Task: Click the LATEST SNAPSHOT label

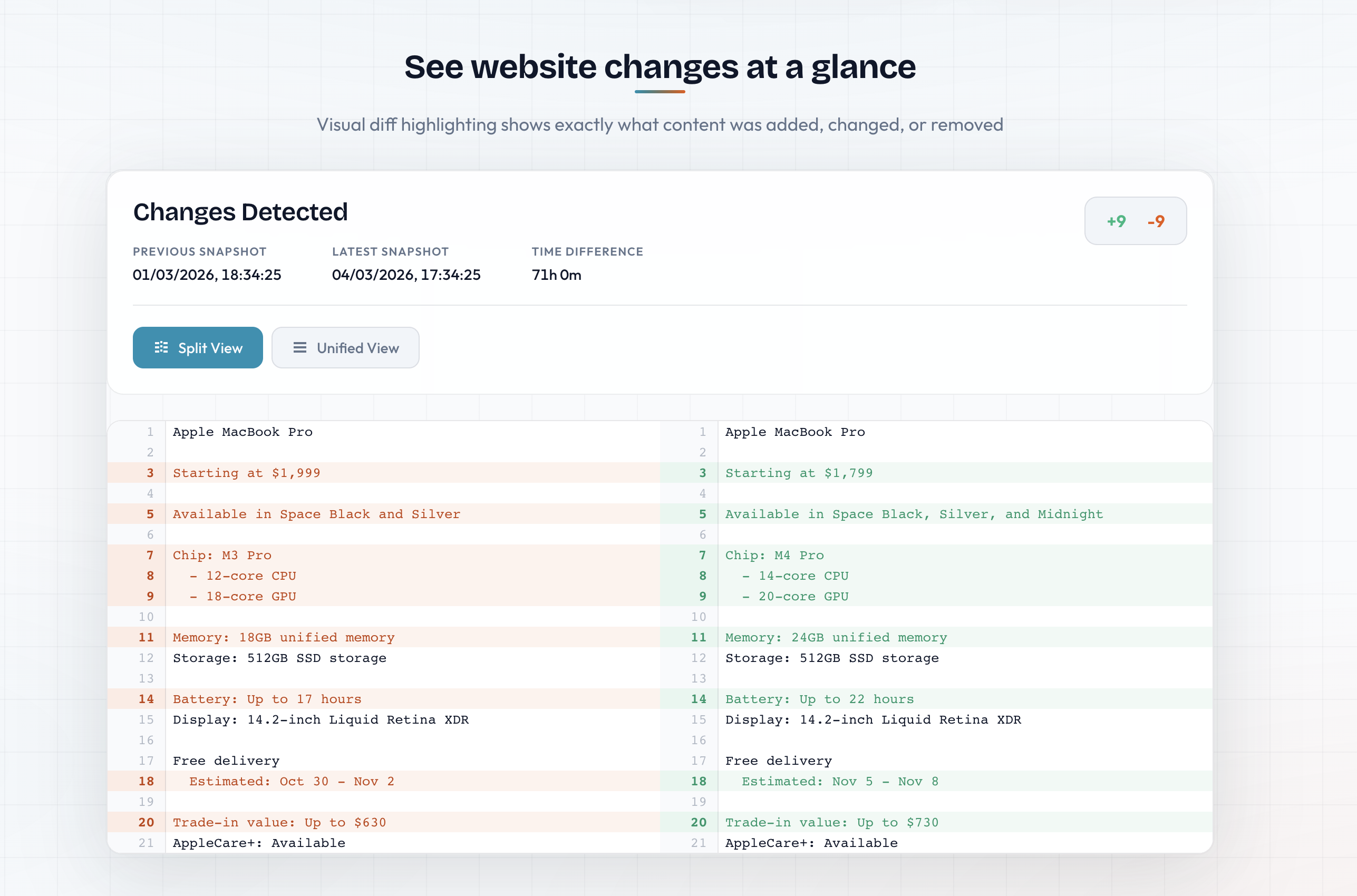Action: coord(391,251)
